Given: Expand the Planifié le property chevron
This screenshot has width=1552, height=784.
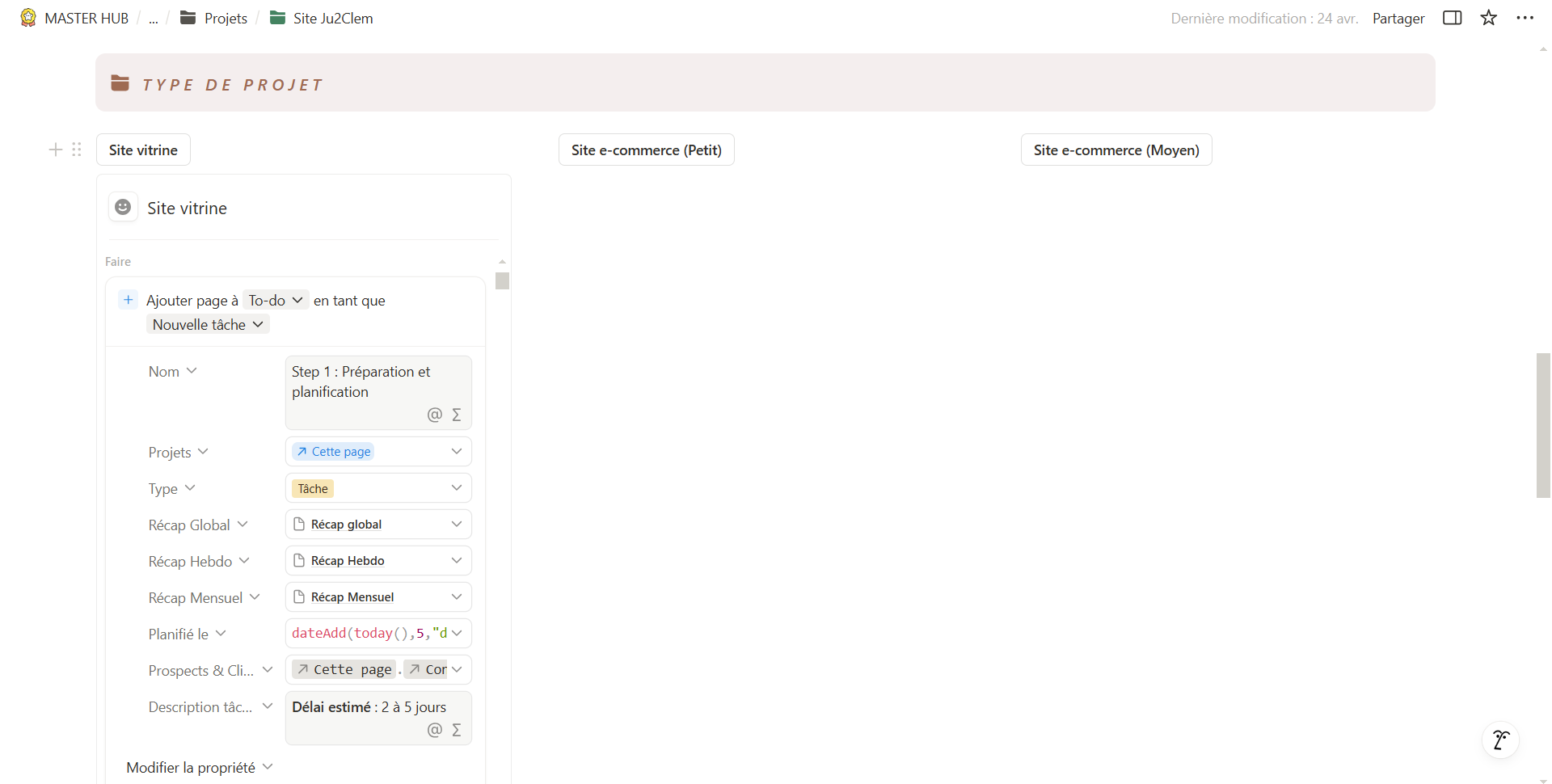Looking at the screenshot, I should [221, 634].
